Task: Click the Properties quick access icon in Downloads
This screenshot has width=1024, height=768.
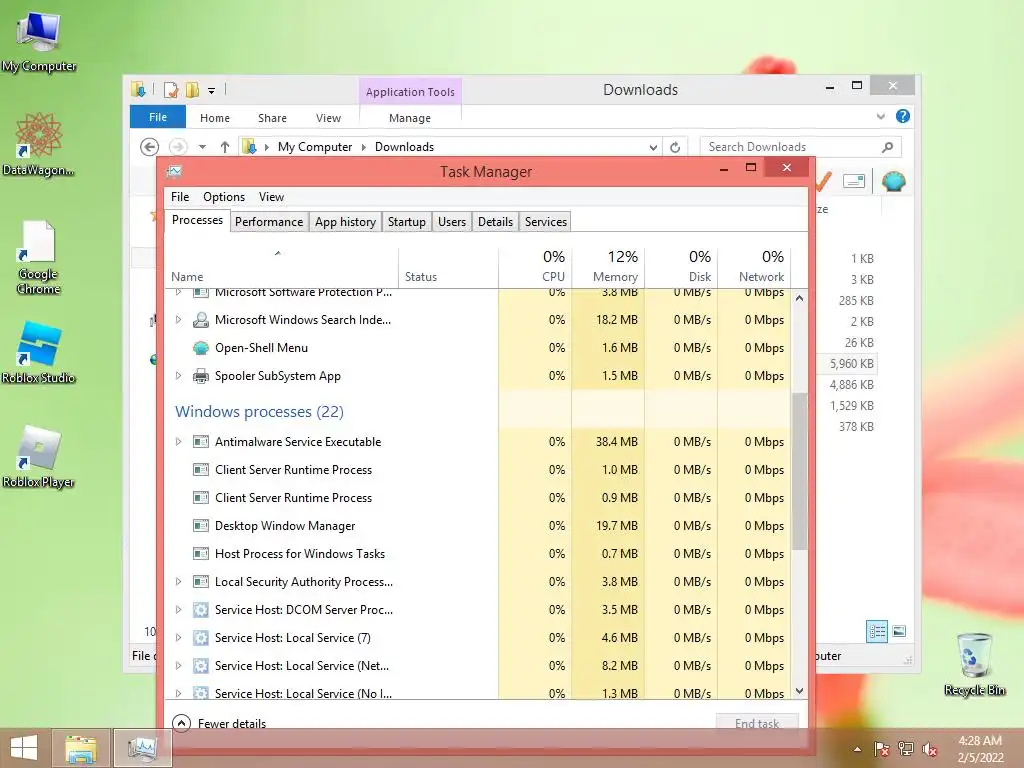Action: point(171,89)
